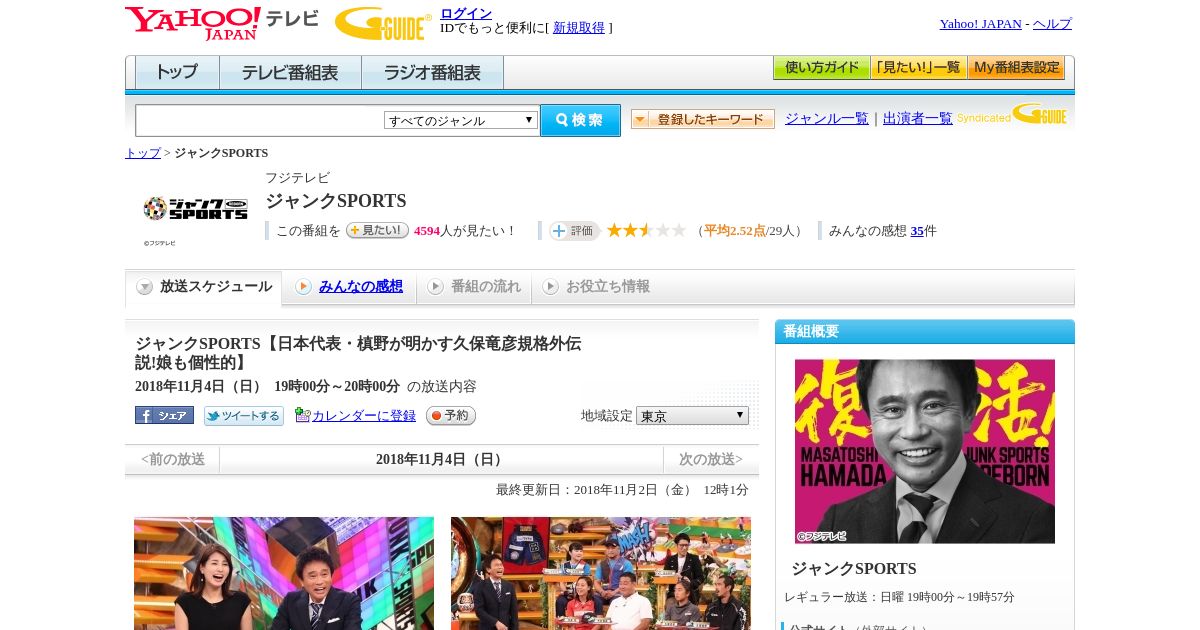1200x630 pixels.
Task: Switch to the テレビ番組表 tab
Action: (290, 73)
